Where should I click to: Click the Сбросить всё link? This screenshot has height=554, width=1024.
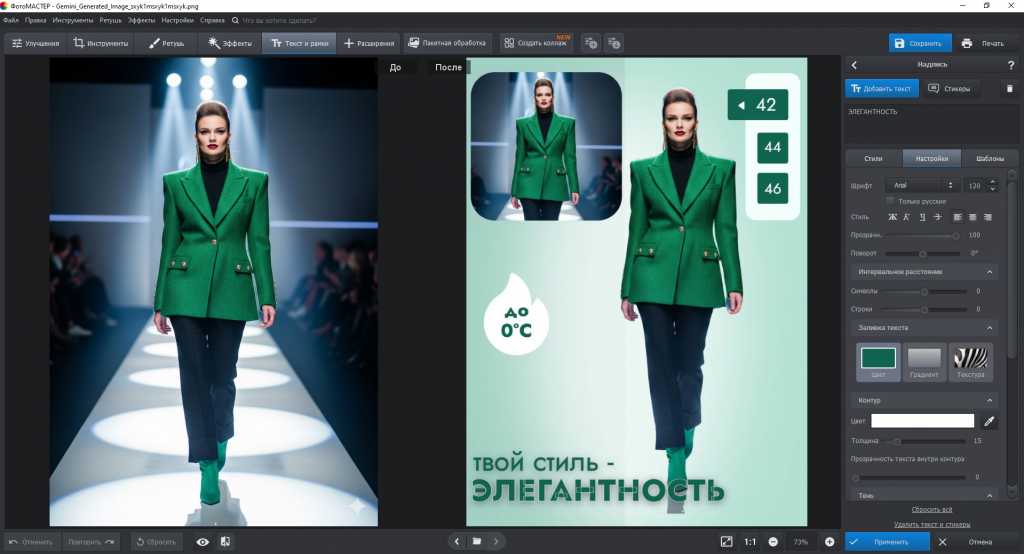point(931,510)
